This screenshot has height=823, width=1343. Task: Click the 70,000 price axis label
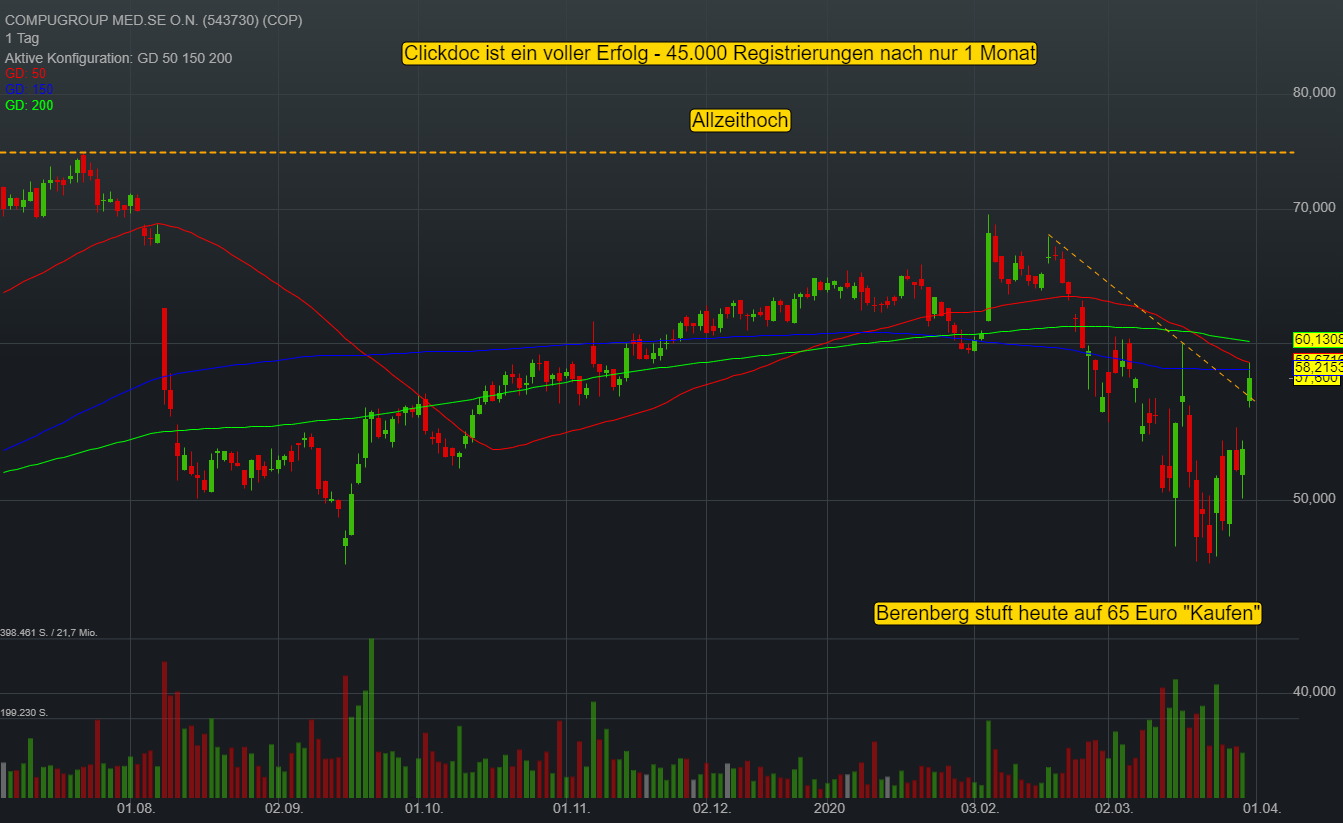coord(1314,208)
